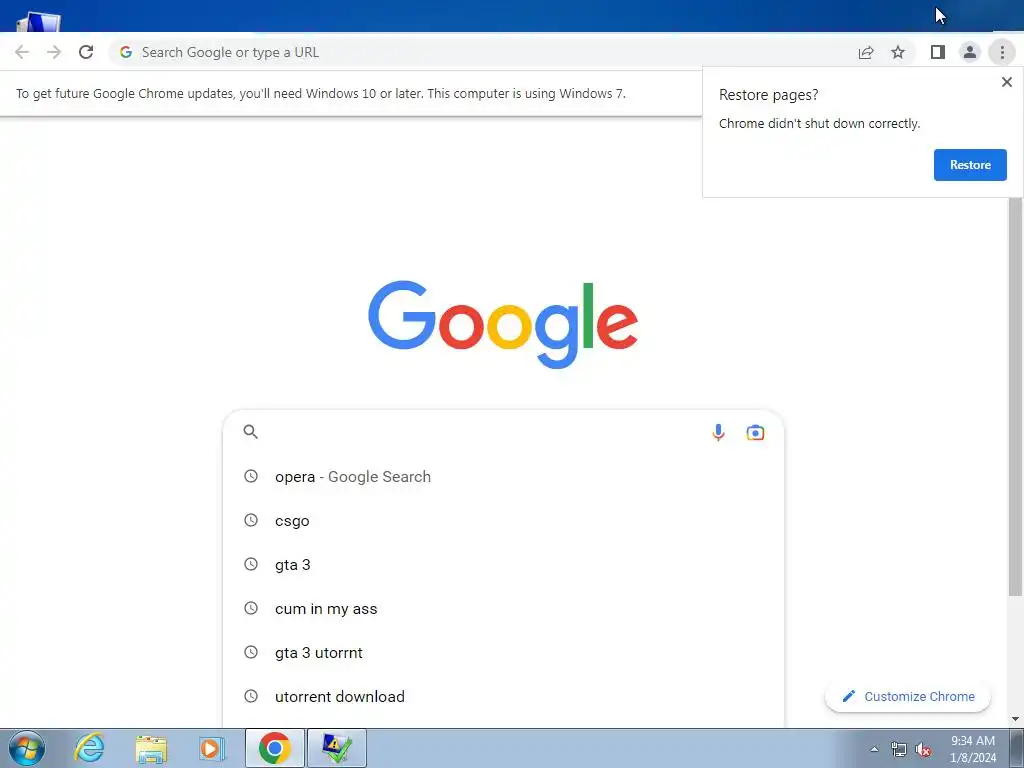Click the muted volume tray icon

[923, 750]
